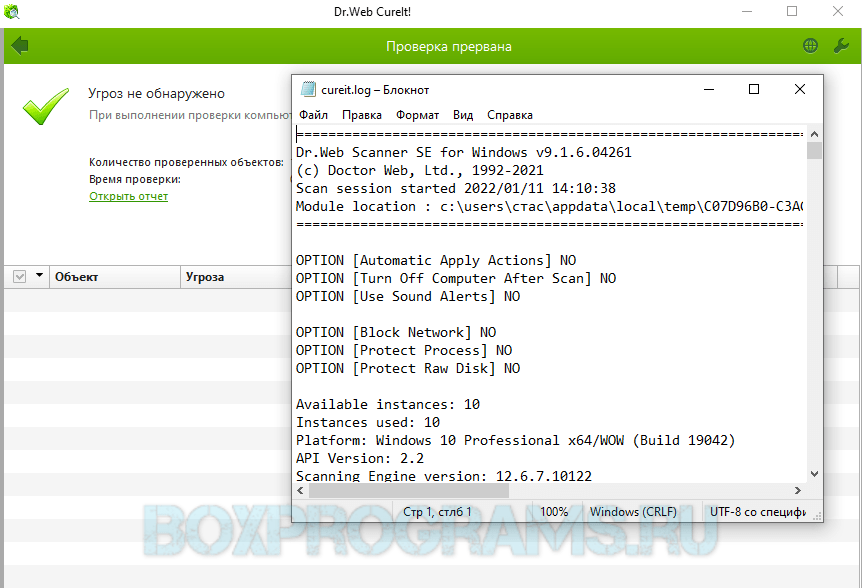Open the Файл menu in Notepad
This screenshot has height=588, width=862.
(x=313, y=115)
